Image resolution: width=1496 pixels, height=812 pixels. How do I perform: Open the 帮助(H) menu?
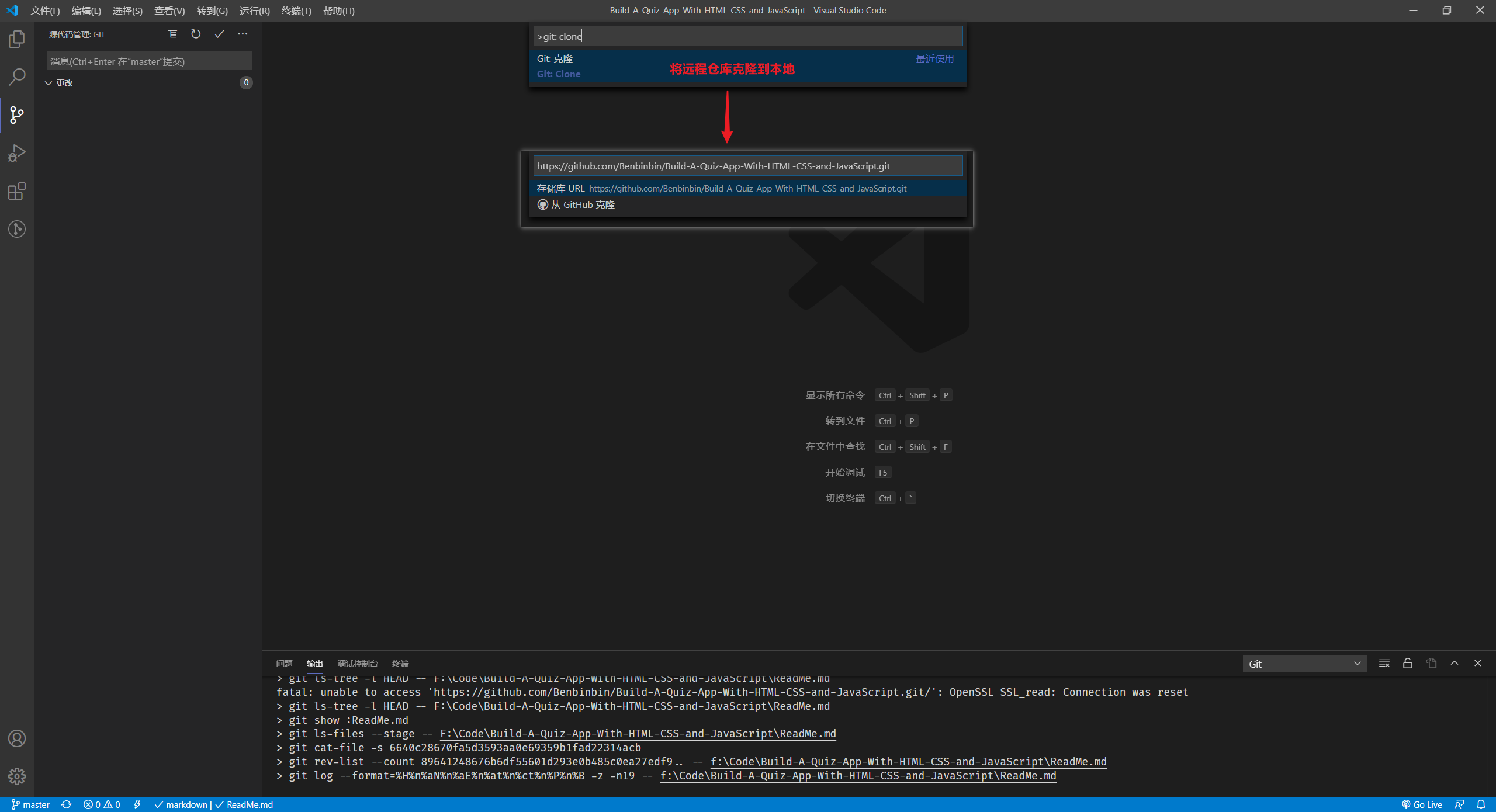(x=339, y=11)
